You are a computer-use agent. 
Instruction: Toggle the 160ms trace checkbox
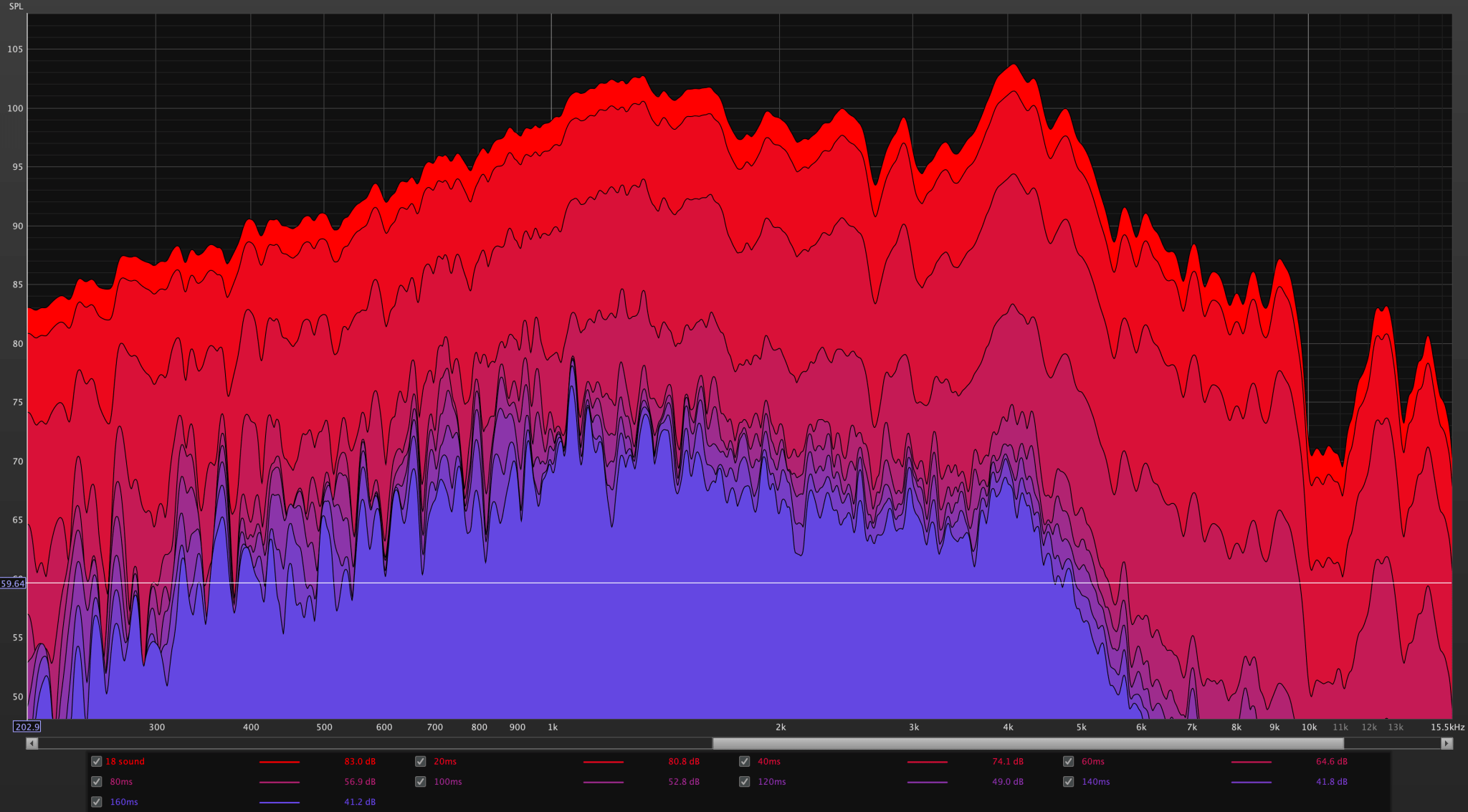pyautogui.click(x=97, y=801)
